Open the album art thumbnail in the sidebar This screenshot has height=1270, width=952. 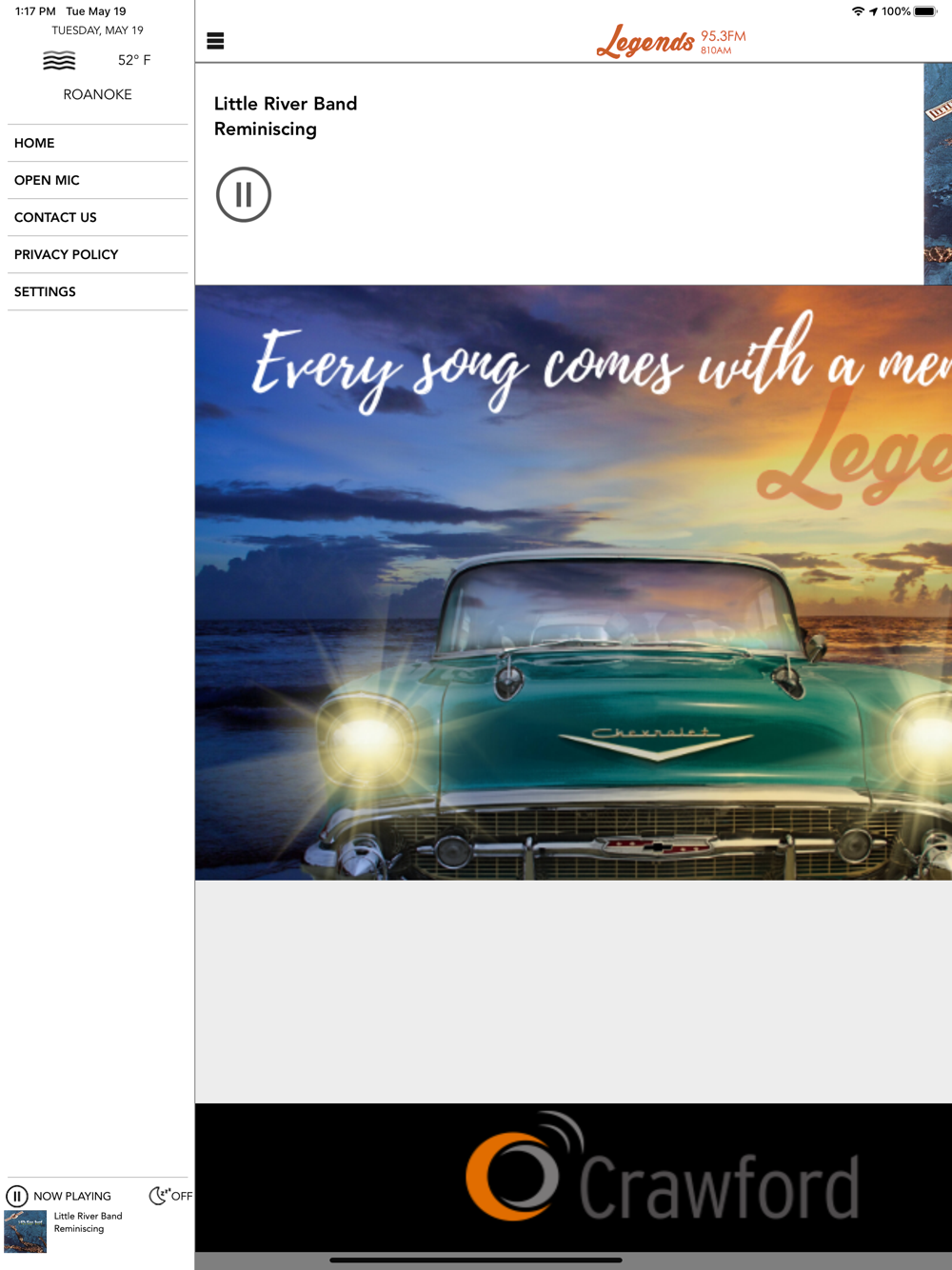pos(26,1231)
